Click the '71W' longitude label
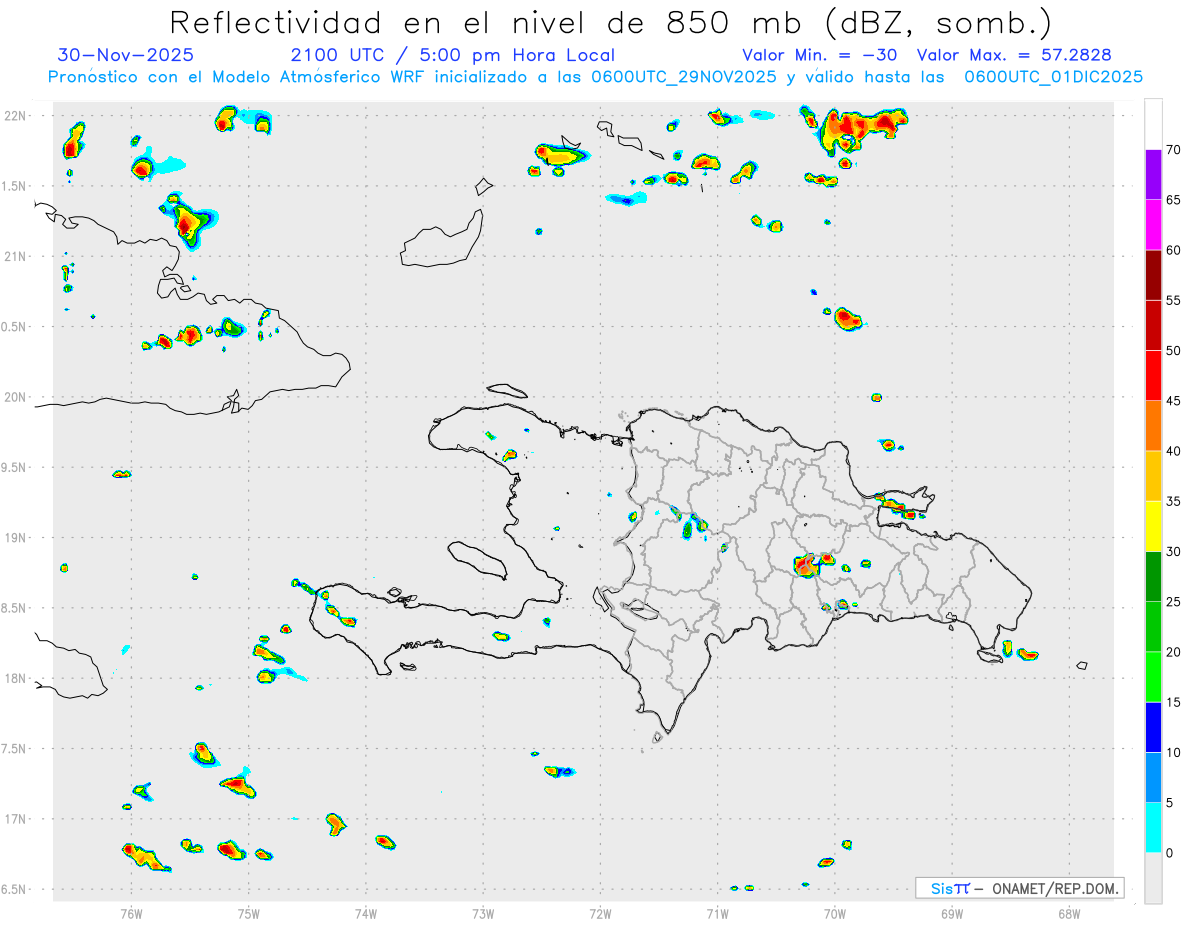The height and width of the screenshot is (927, 1200). click(x=717, y=913)
